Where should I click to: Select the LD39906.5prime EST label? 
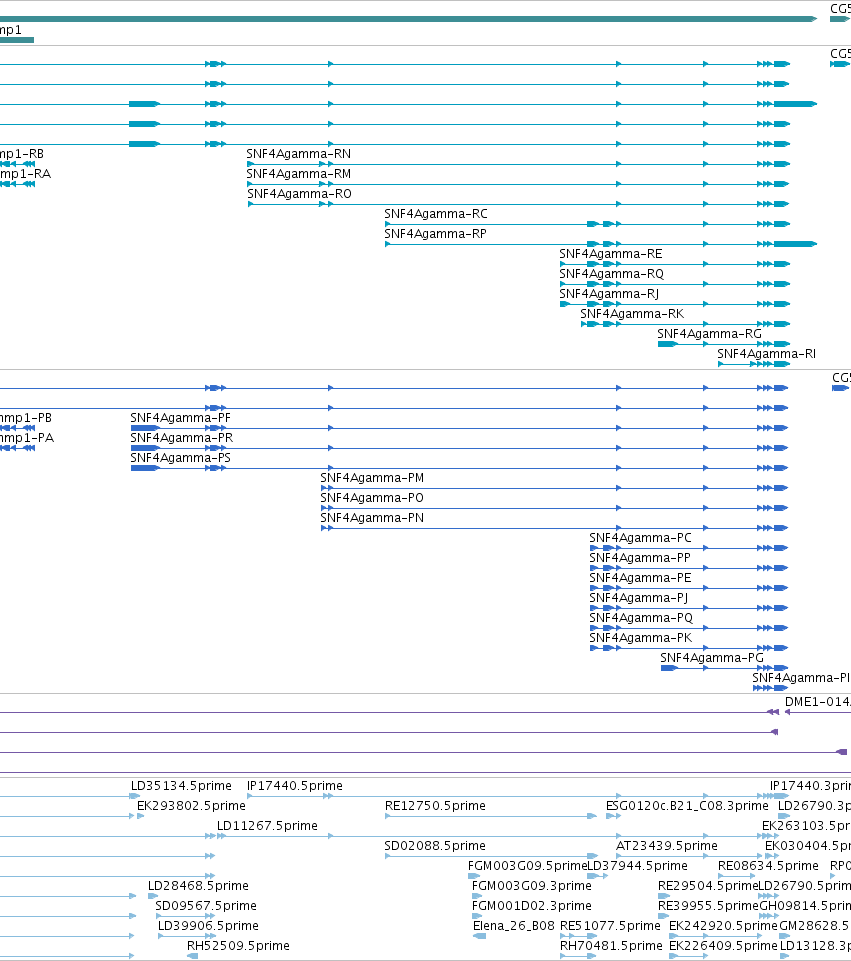coord(208,926)
